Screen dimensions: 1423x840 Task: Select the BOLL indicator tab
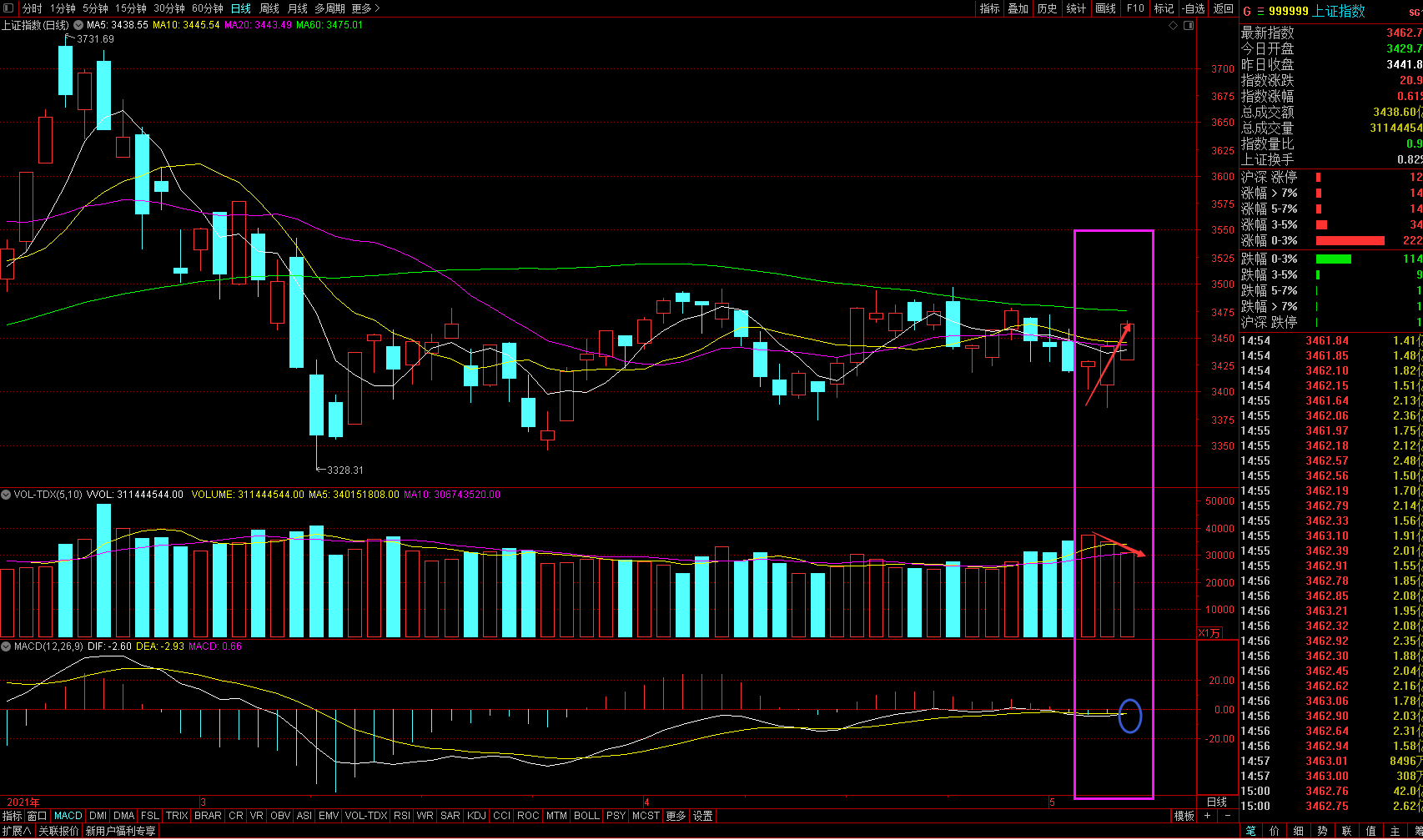586,816
